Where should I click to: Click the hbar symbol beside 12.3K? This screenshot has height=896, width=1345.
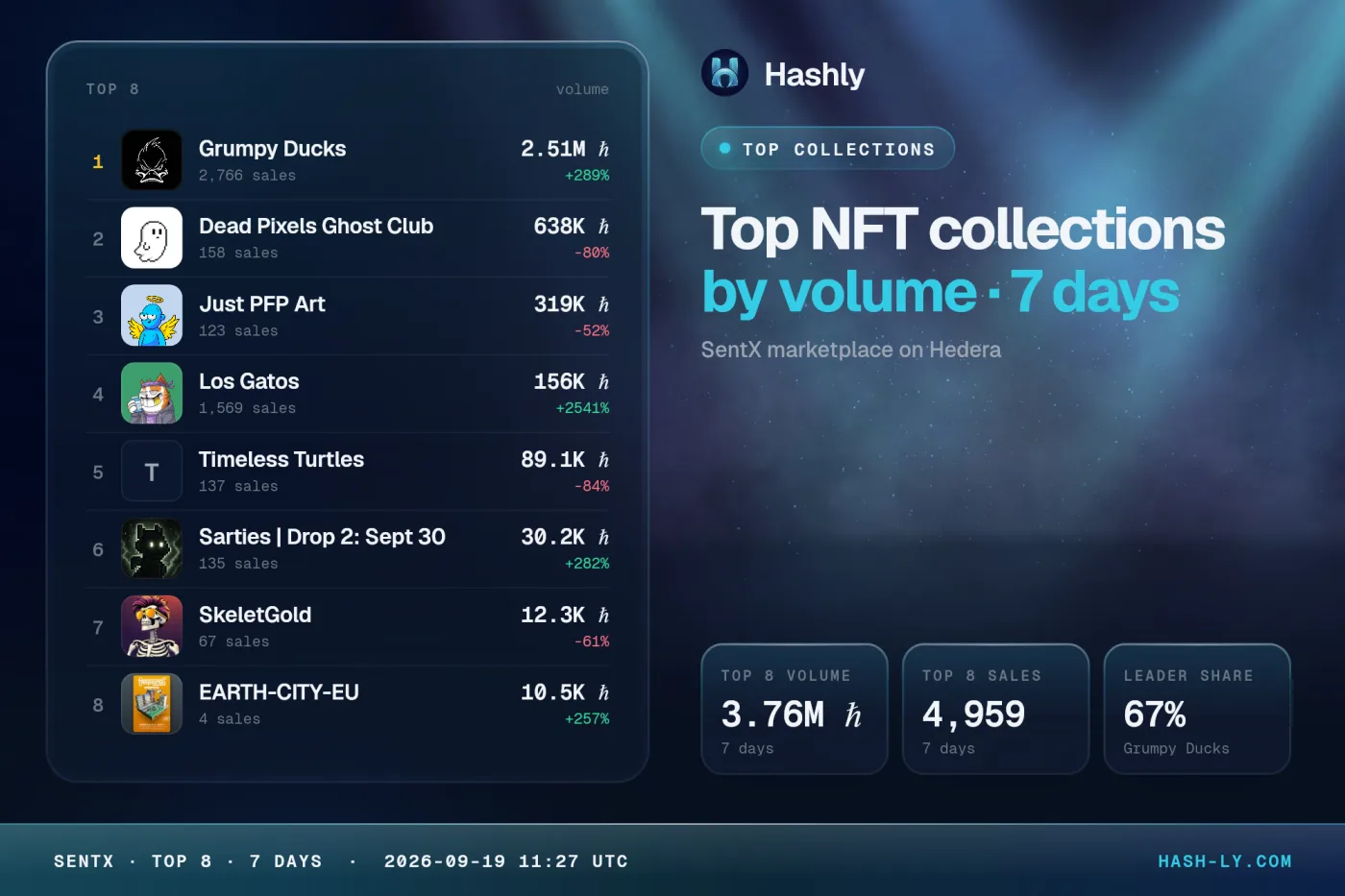tap(603, 616)
